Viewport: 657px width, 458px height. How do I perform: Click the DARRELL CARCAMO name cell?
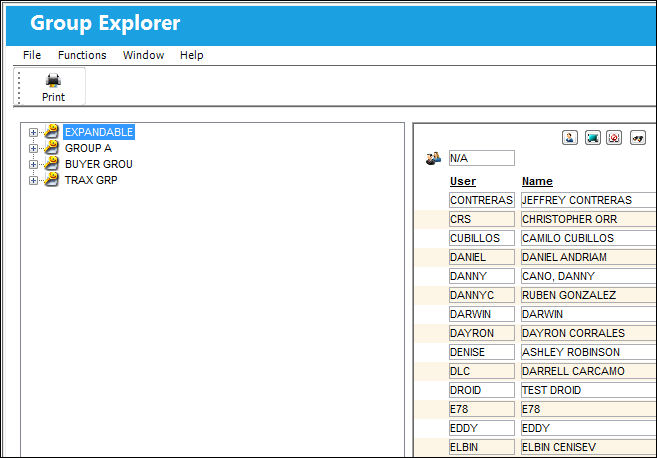(x=589, y=371)
